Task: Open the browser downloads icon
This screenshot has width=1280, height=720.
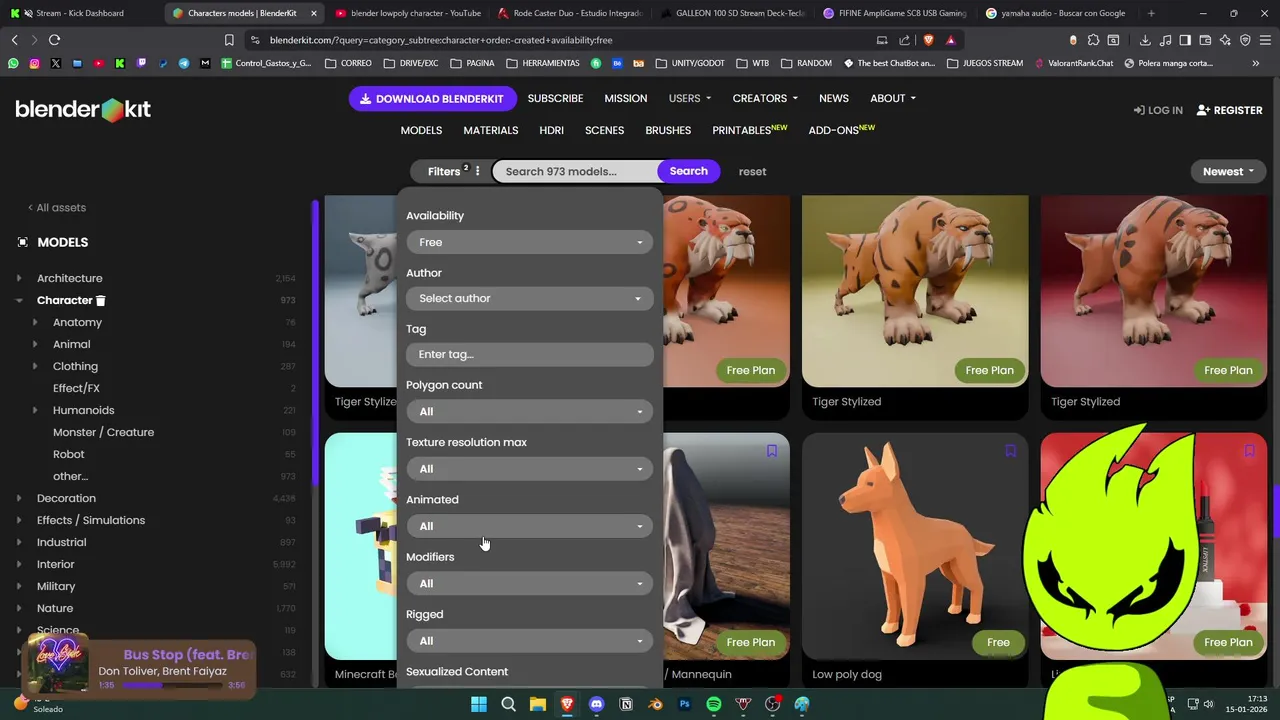Action: [x=1144, y=40]
